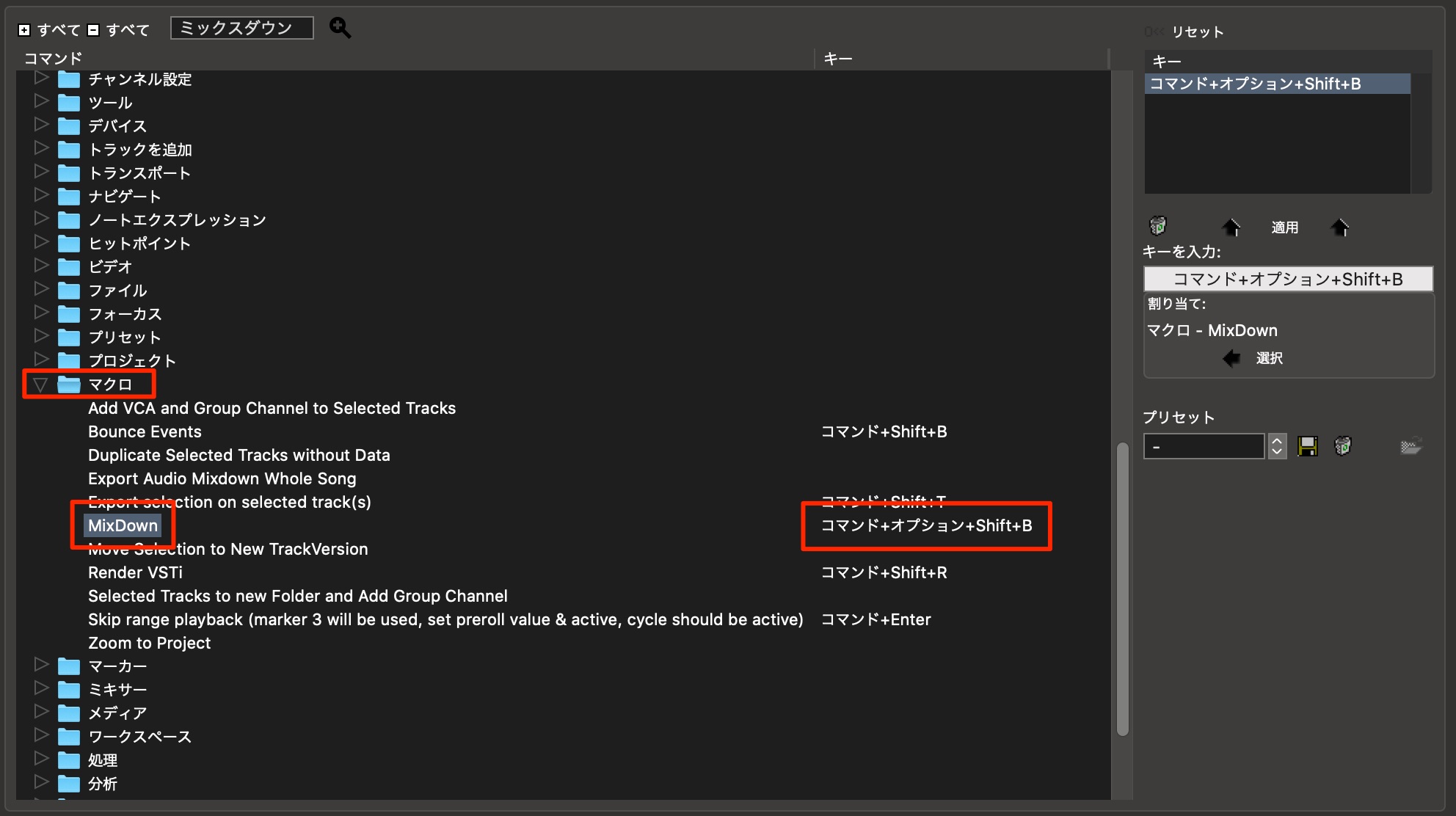The image size is (1456, 816).
Task: Click the 適用 assign button
Action: click(x=1284, y=227)
